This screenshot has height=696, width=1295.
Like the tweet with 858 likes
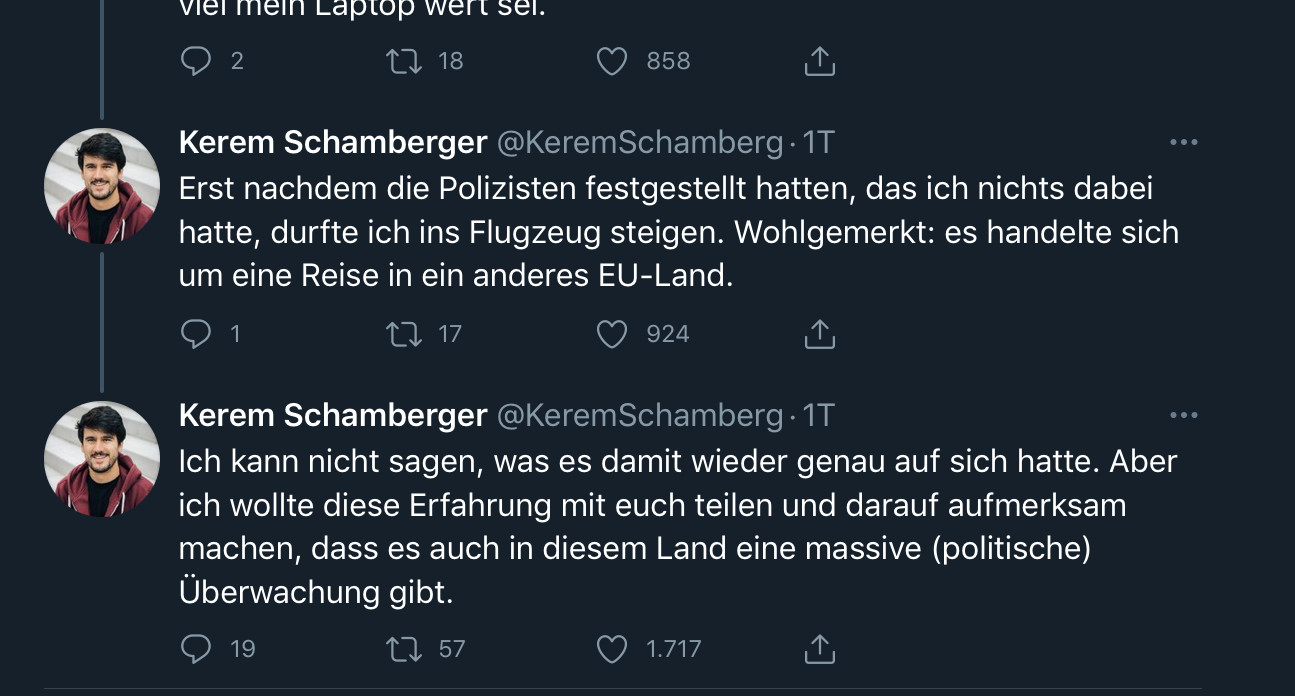tap(612, 62)
